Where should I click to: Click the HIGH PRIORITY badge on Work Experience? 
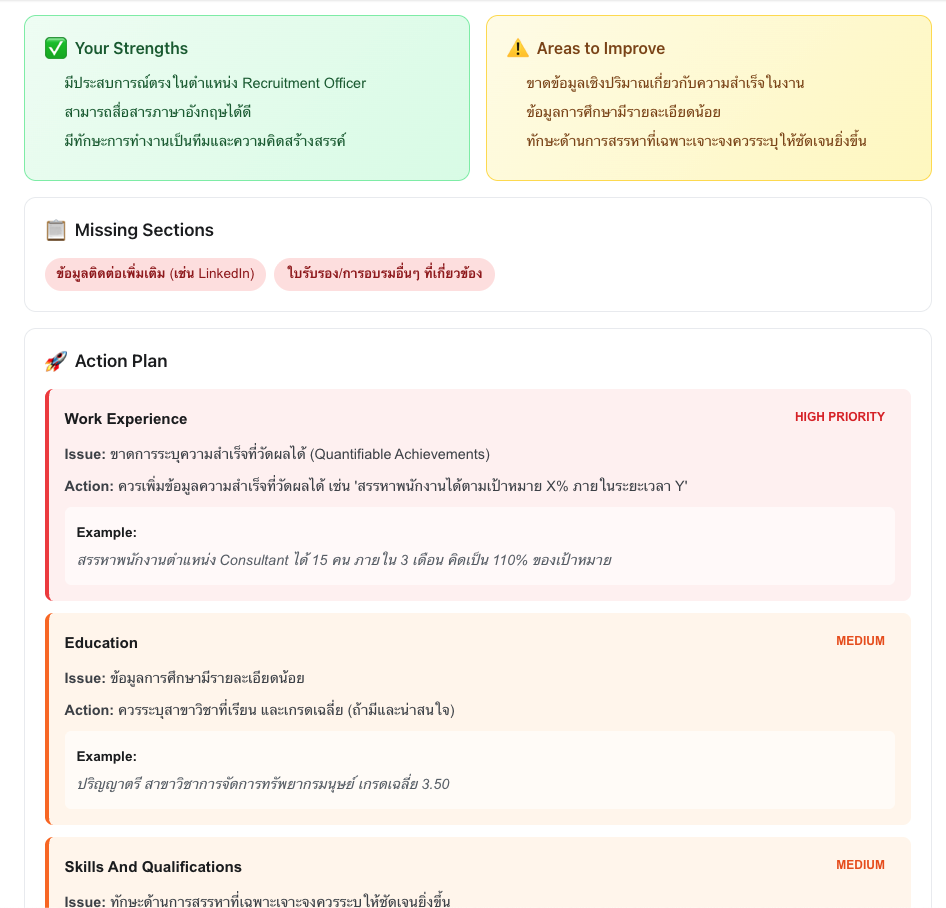(840, 416)
